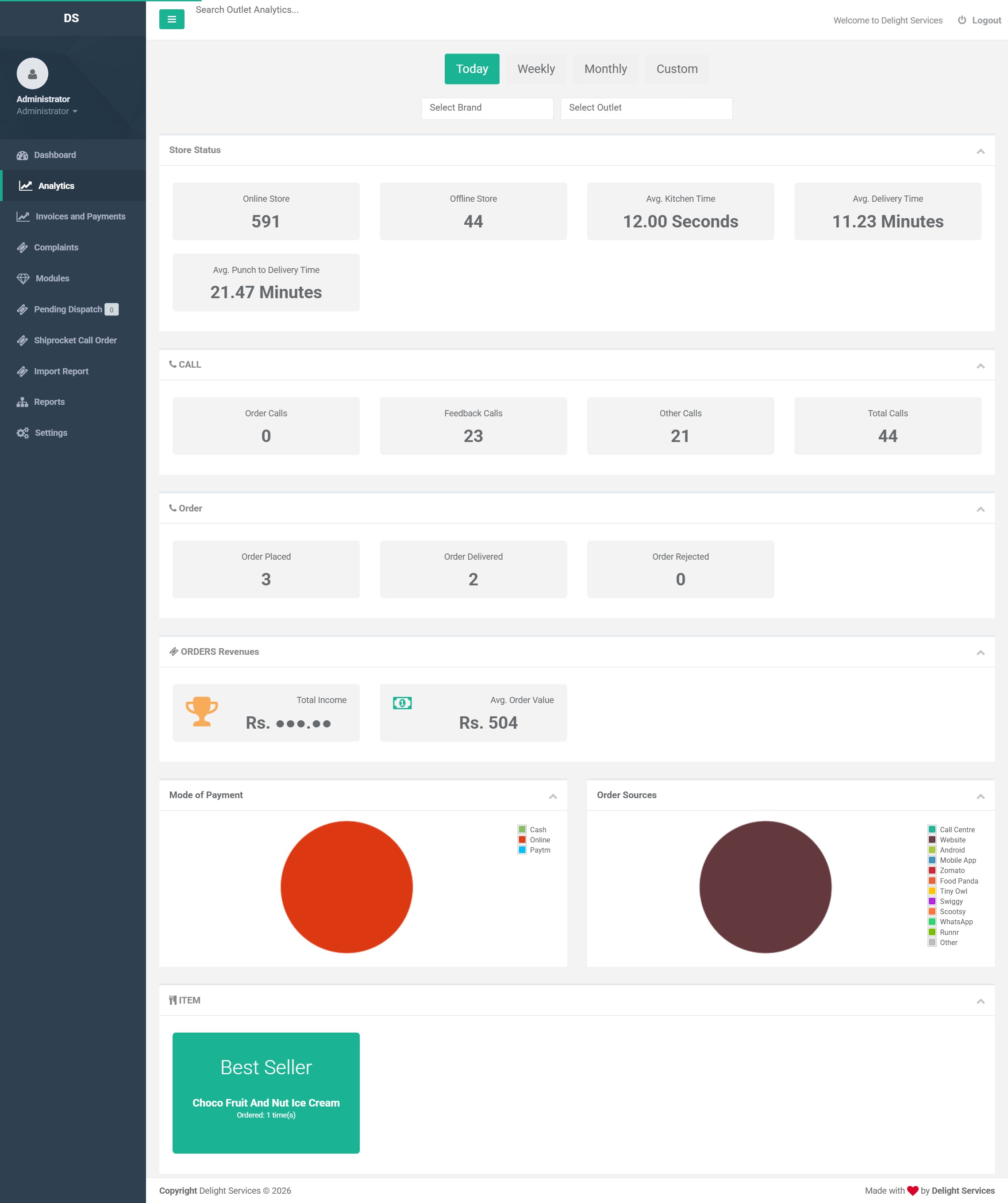Collapse the CALL panel
Viewport: 1008px width, 1203px height.
coord(981,365)
